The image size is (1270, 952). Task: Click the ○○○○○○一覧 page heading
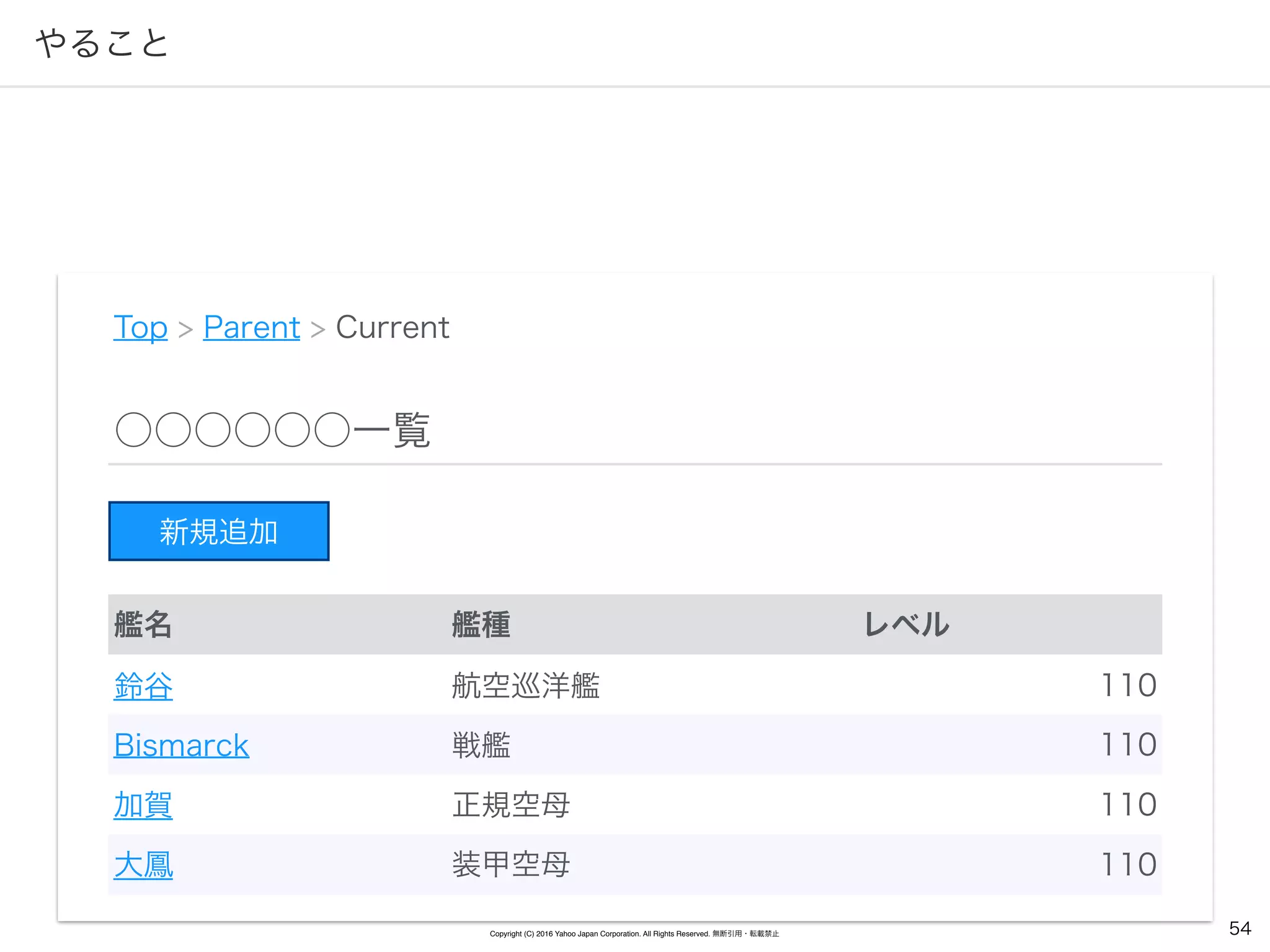[x=273, y=430]
